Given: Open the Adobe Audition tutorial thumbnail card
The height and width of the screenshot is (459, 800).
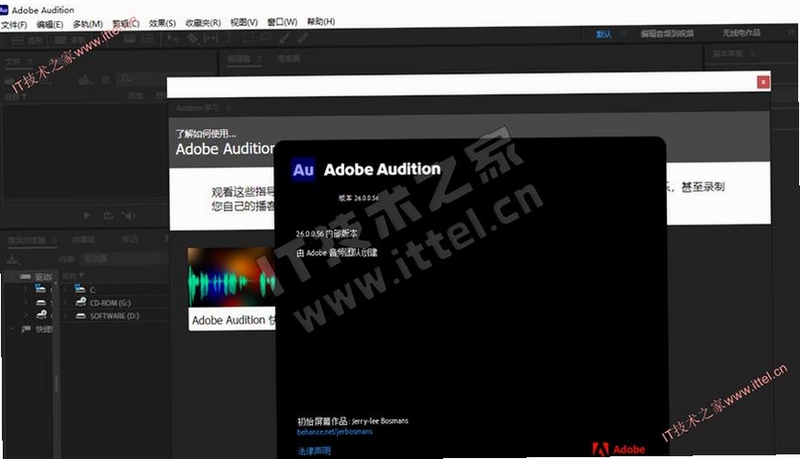Looking at the screenshot, I should pos(232,289).
